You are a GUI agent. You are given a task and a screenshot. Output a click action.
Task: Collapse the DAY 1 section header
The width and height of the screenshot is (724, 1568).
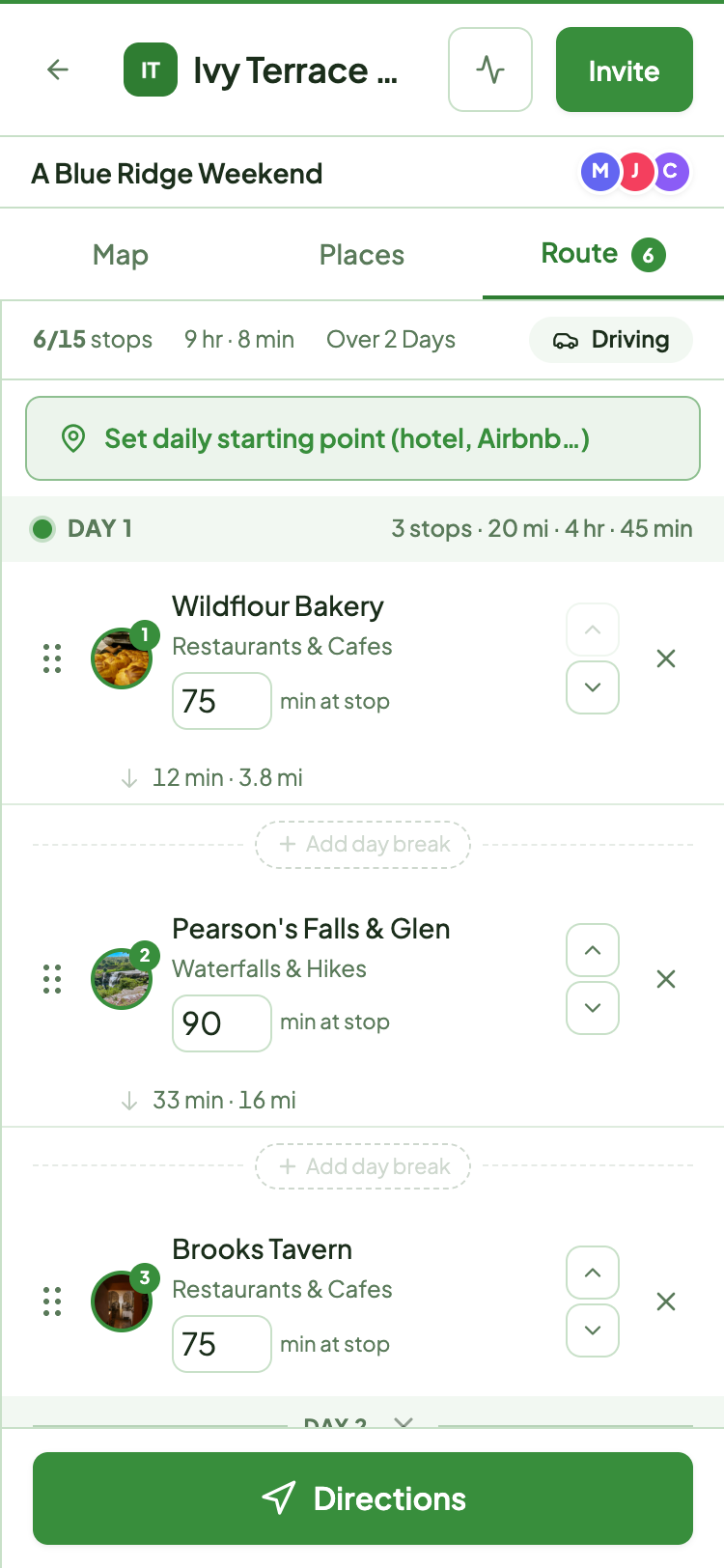pos(362,528)
